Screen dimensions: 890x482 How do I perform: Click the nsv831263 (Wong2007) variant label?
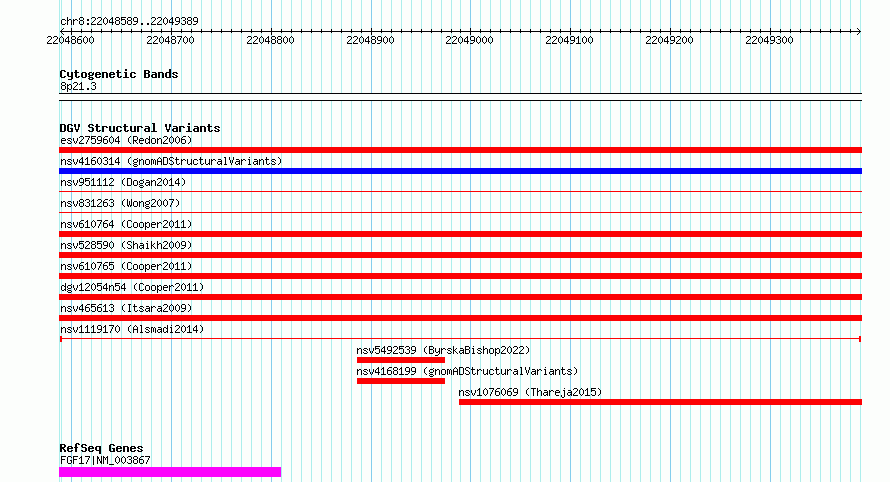pos(120,203)
